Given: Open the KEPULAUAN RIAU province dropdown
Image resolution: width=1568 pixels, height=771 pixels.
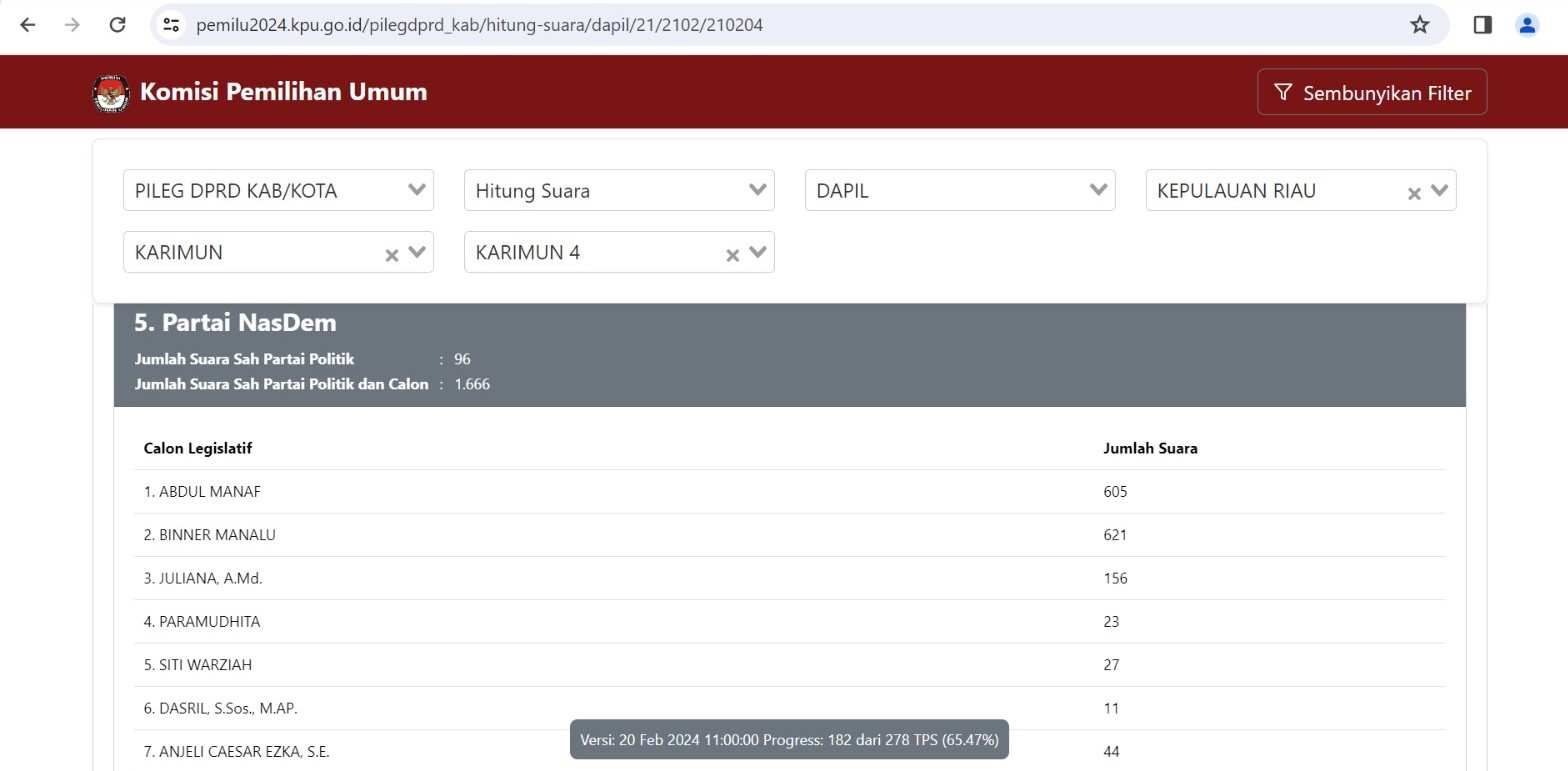Looking at the screenshot, I should click(x=1440, y=190).
